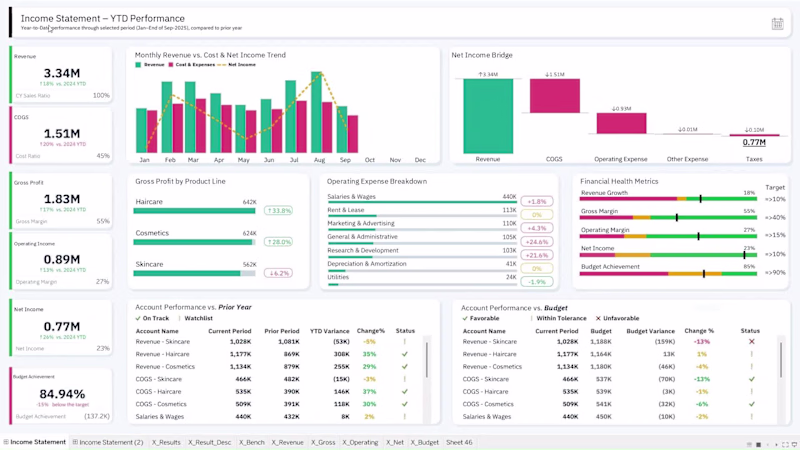This screenshot has width=800, height=450.
Task: Select the Haircare gross profit bar
Action: coord(194,211)
